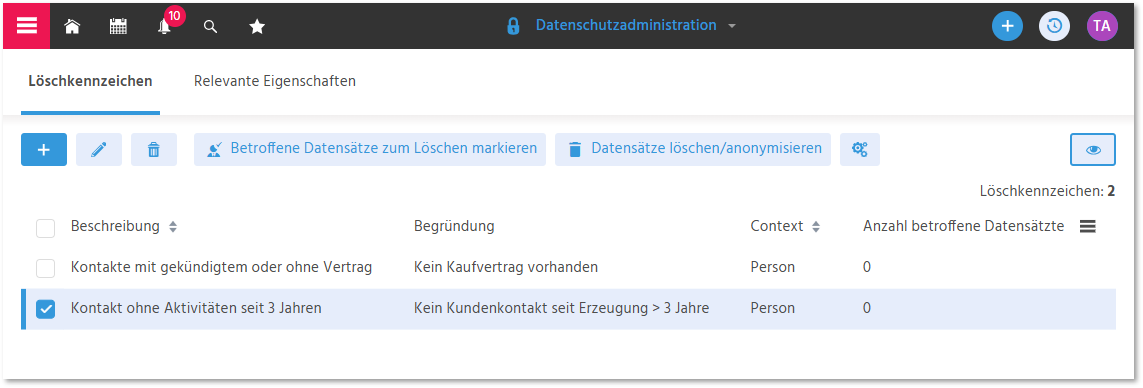1143x388 pixels.
Task: Click Datensätze löschen/anonymisieren button
Action: point(693,150)
